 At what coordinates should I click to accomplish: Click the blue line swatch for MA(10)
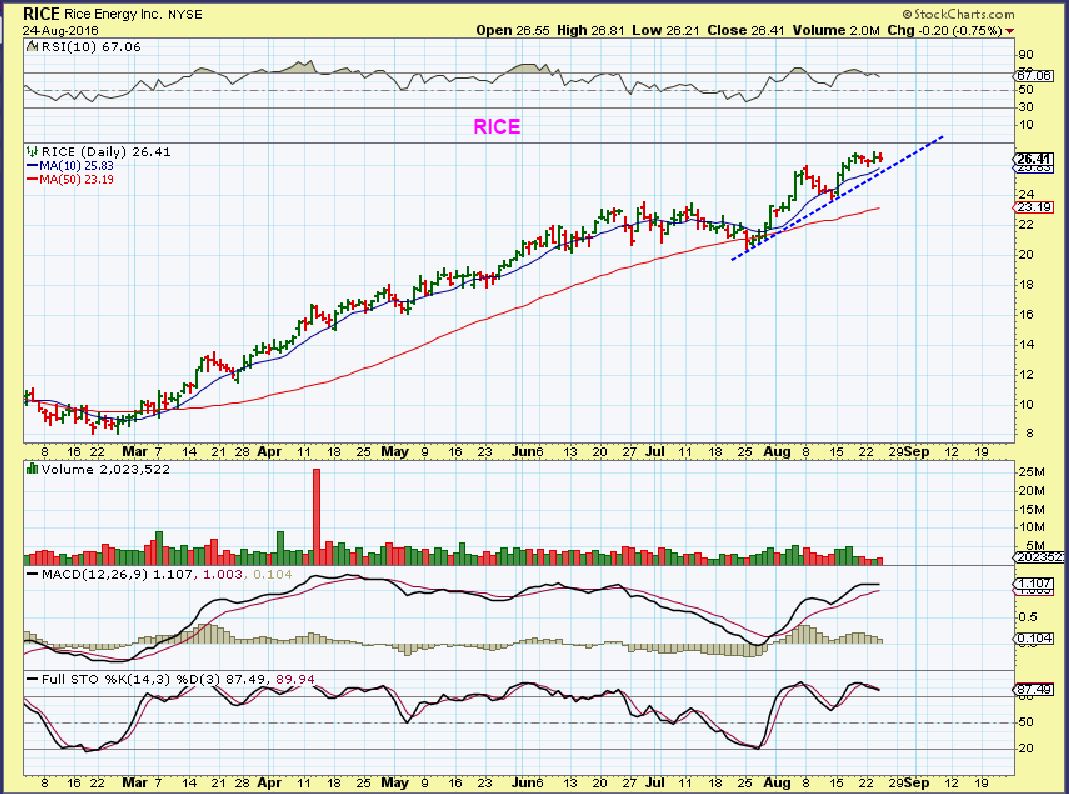pyautogui.click(x=33, y=166)
